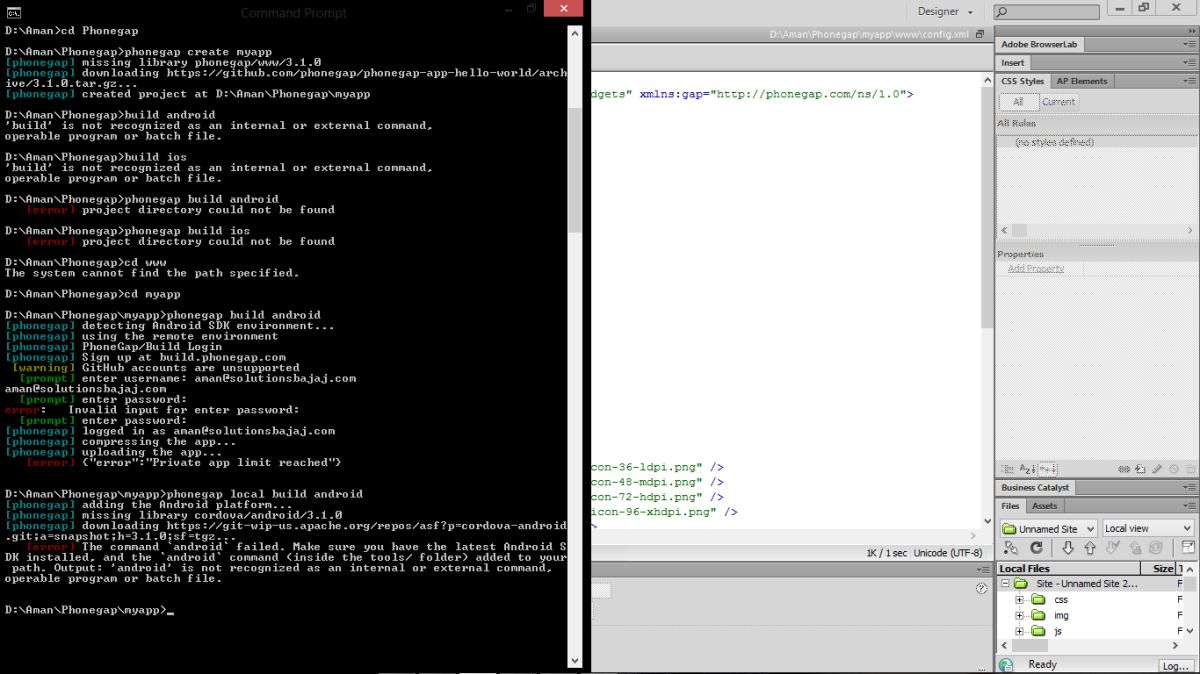
Task: Click the CSS rules horizontal scroll-left arrow
Action: pyautogui.click(x=1003, y=230)
